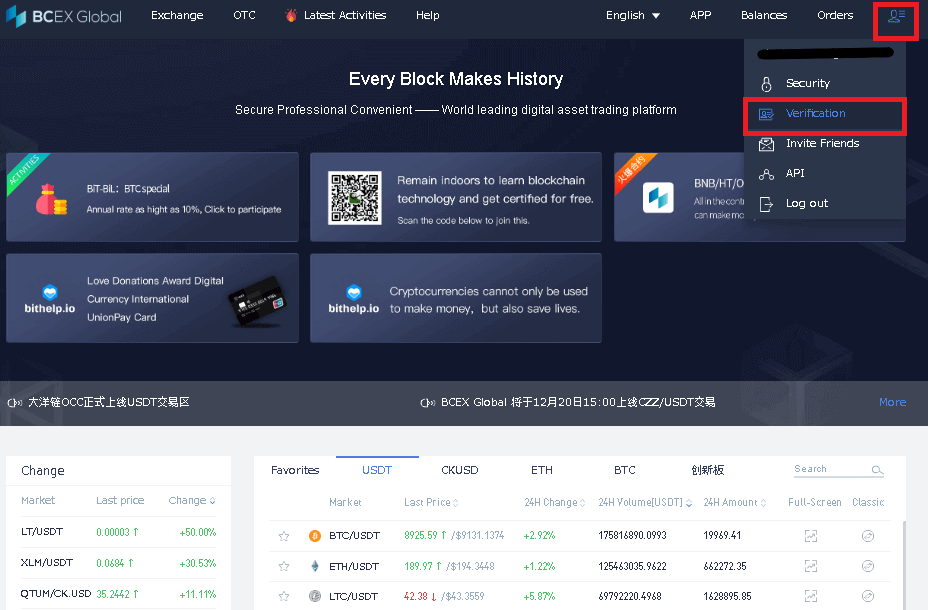Screen dimensions: 928x610
Task: Sort market table by 24H Amount
Action: tap(734, 502)
